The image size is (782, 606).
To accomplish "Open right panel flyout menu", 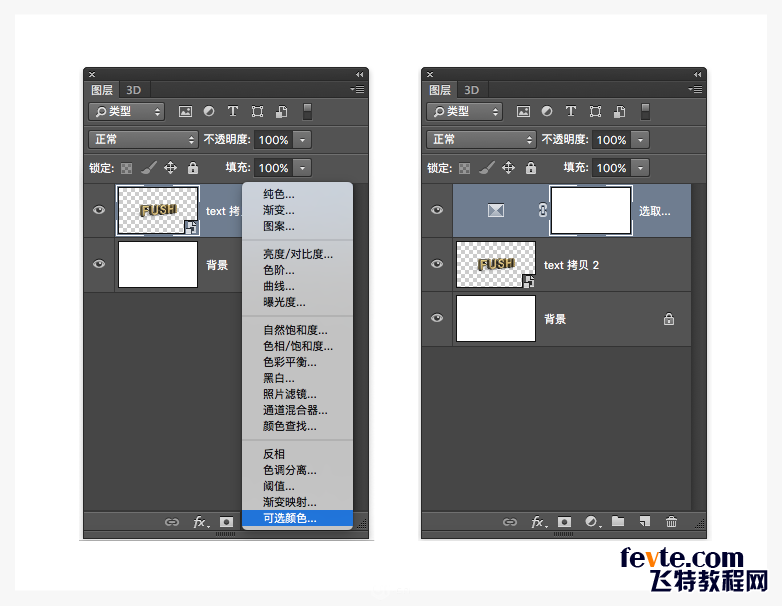I will (695, 90).
